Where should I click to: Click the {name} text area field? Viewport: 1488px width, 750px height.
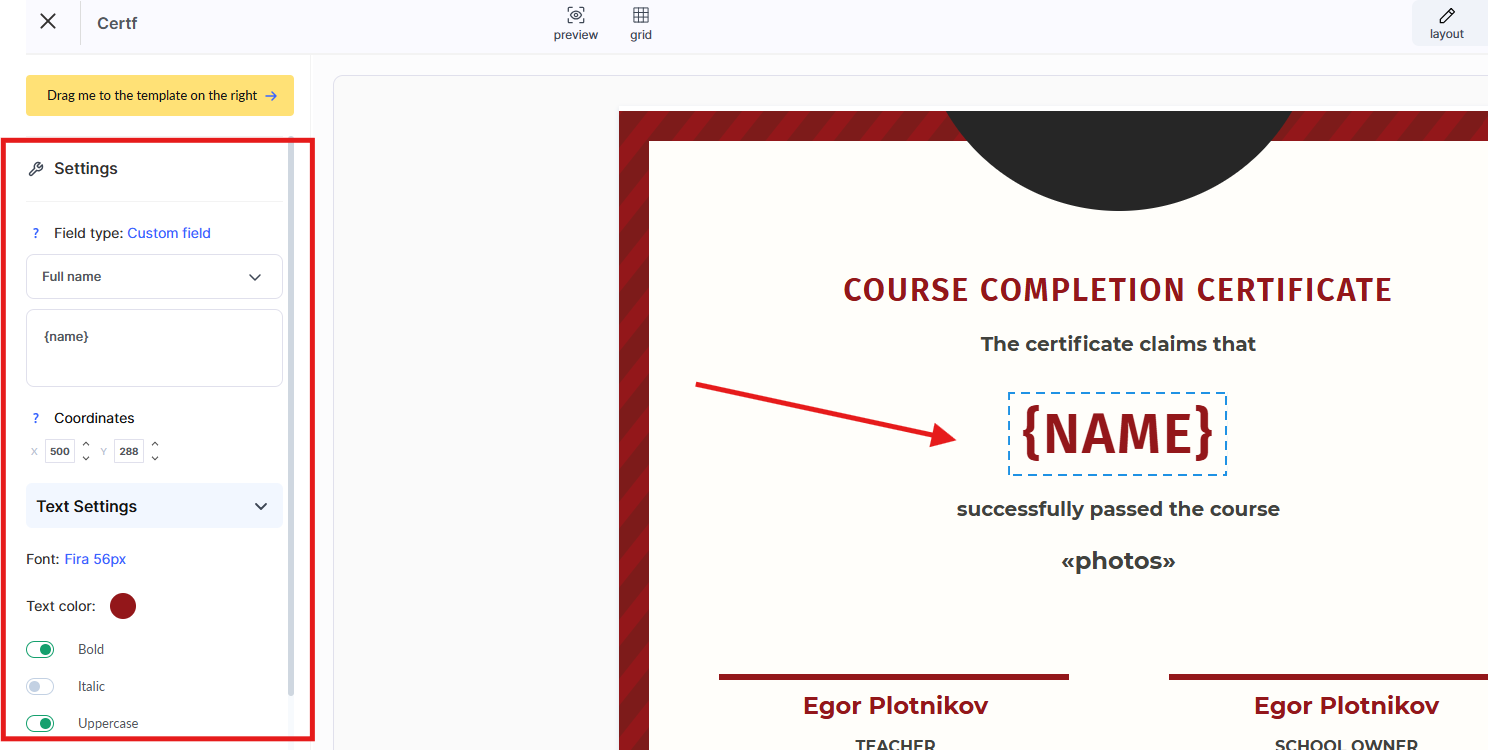[x=154, y=348]
